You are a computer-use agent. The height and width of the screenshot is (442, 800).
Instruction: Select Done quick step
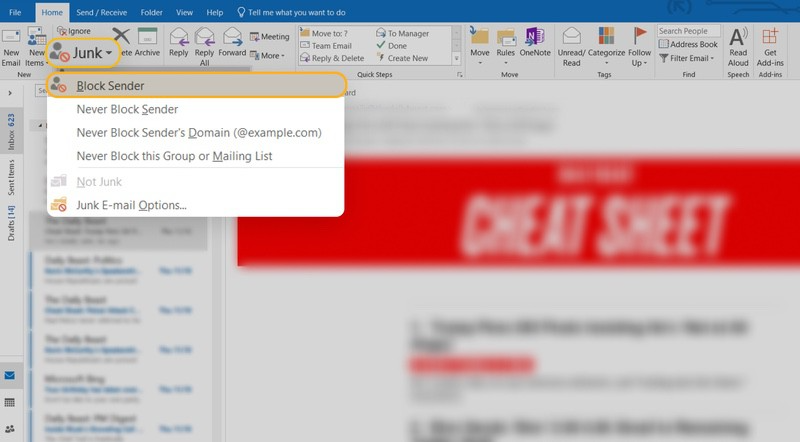point(391,45)
